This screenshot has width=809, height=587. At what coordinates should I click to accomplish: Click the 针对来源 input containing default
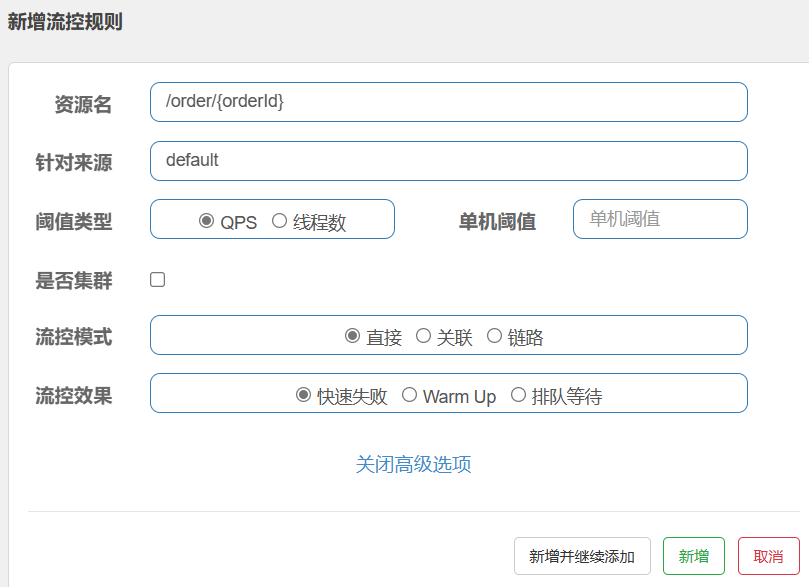point(448,161)
